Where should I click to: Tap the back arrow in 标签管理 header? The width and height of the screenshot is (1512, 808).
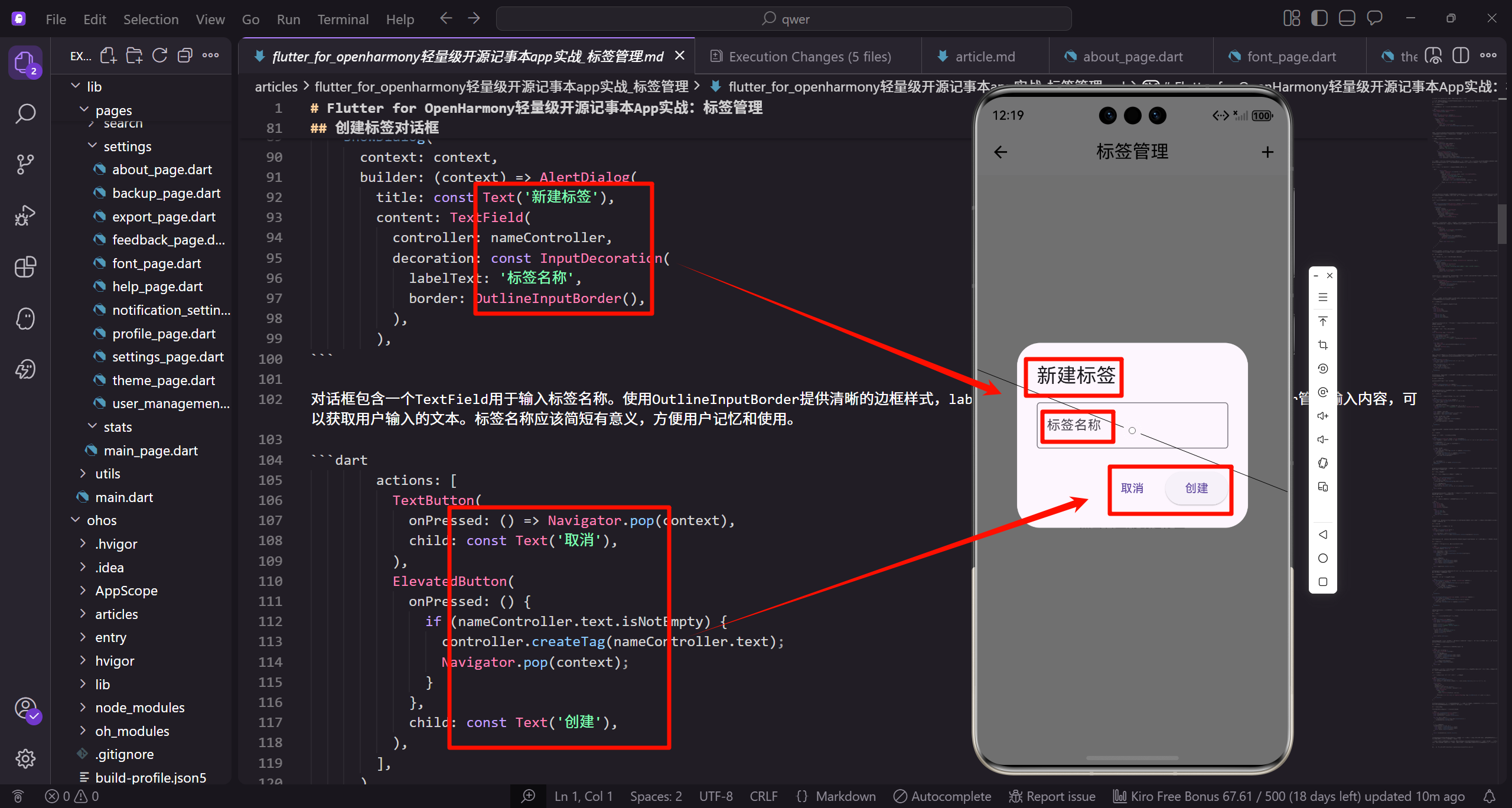[x=1001, y=152]
